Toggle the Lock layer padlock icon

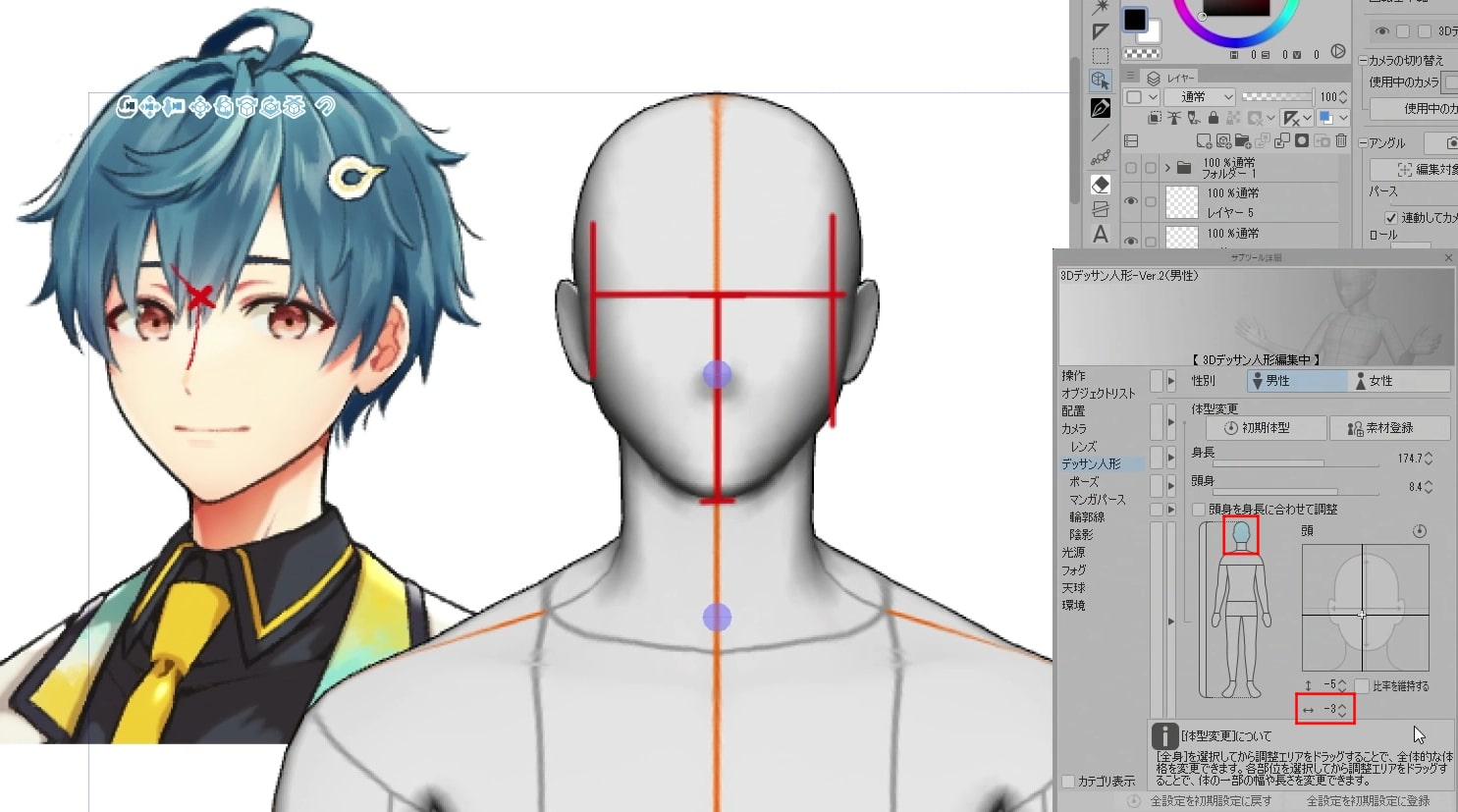click(x=1214, y=118)
